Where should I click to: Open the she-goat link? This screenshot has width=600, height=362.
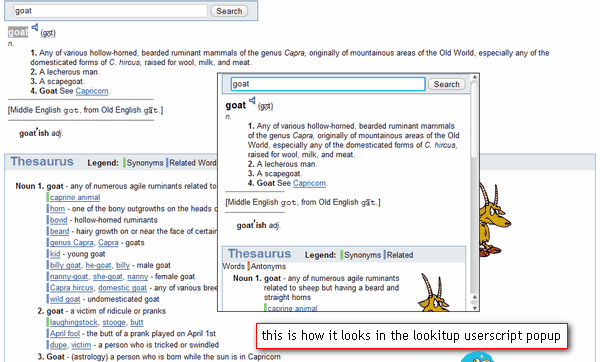[x=108, y=276]
